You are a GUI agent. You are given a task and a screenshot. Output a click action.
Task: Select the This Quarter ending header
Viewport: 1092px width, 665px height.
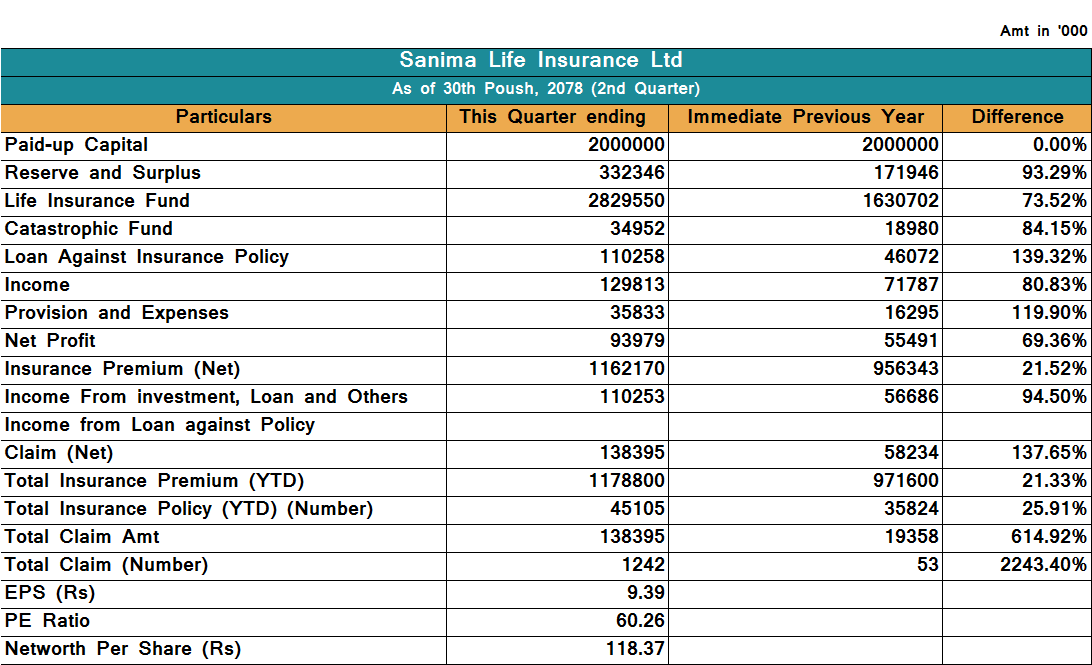point(552,117)
